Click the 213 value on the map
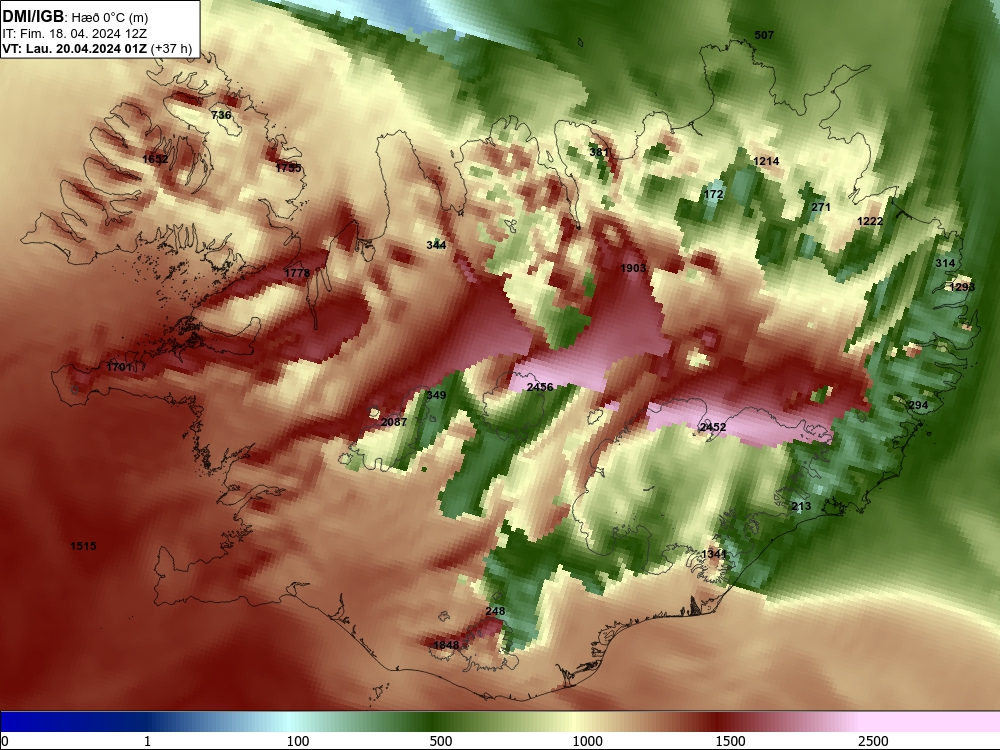1000x750 pixels. [801, 506]
